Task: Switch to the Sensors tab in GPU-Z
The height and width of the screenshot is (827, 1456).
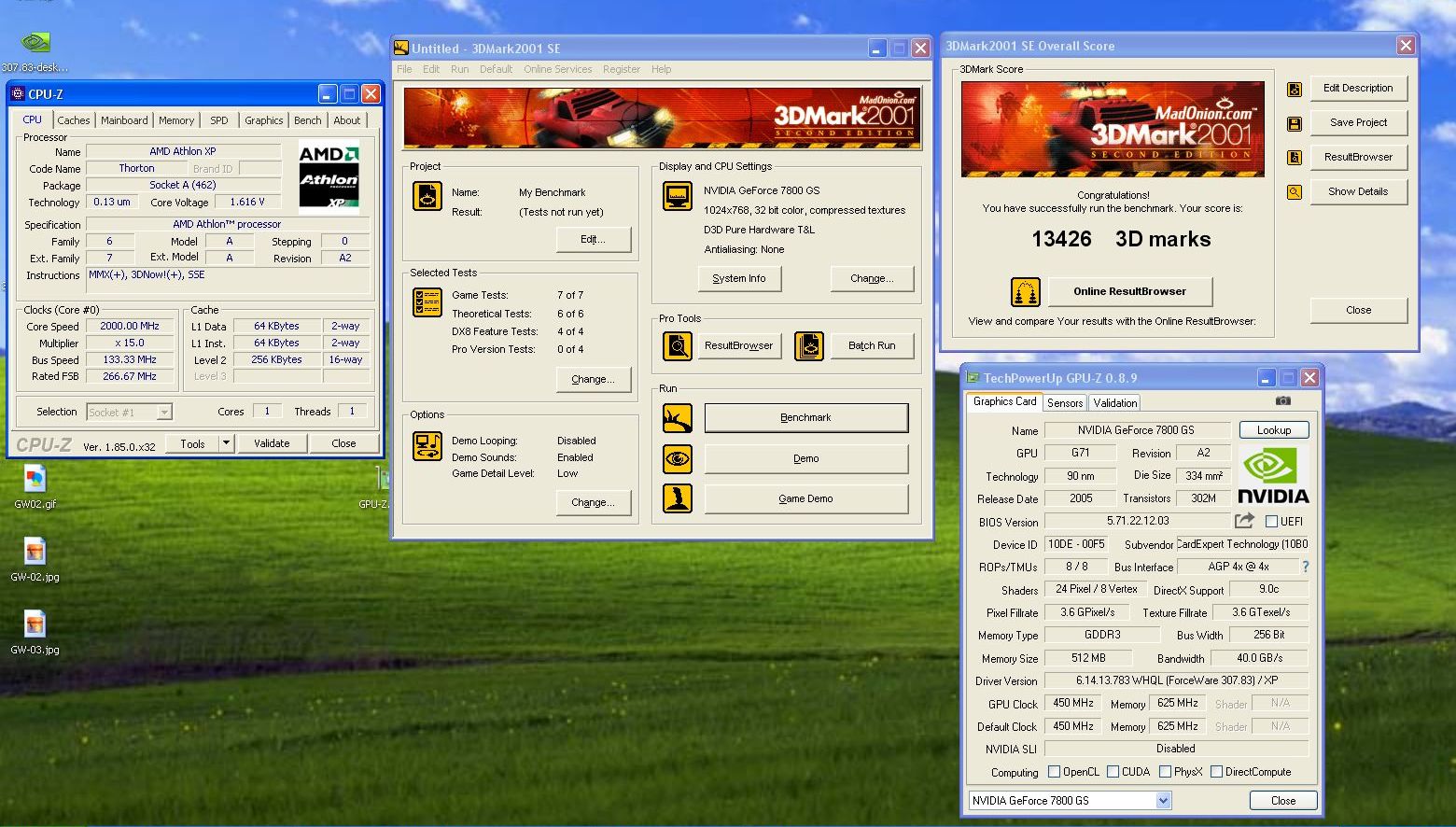Action: coord(1065,403)
